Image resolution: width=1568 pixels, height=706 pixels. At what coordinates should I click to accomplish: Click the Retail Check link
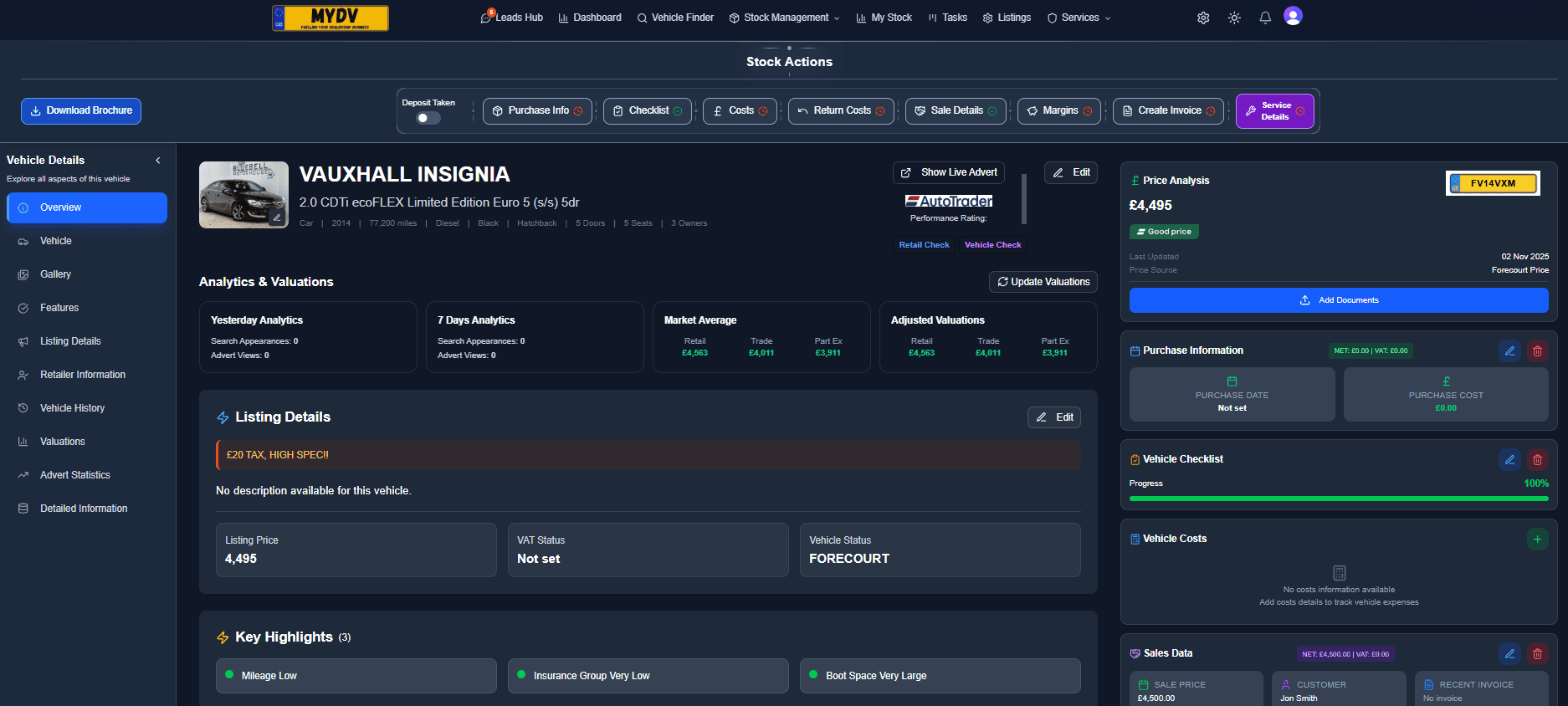(924, 245)
